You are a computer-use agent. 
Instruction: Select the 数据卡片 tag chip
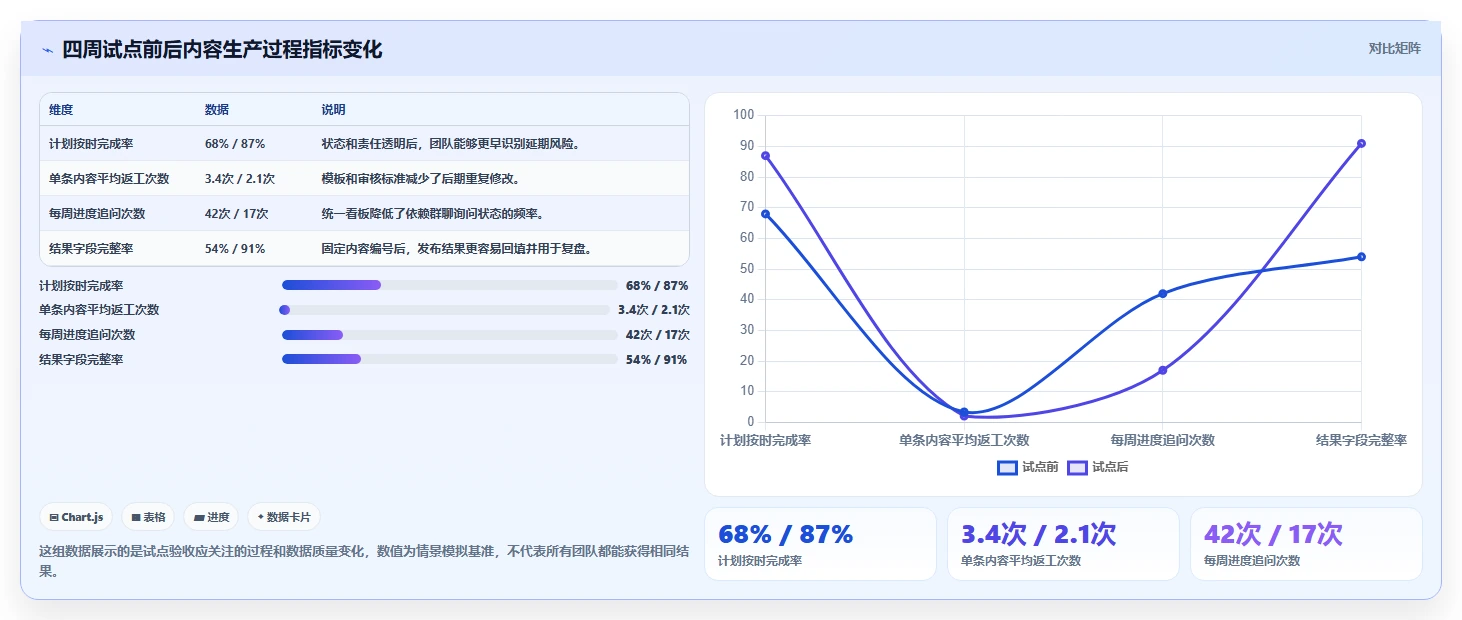pyautogui.click(x=284, y=517)
